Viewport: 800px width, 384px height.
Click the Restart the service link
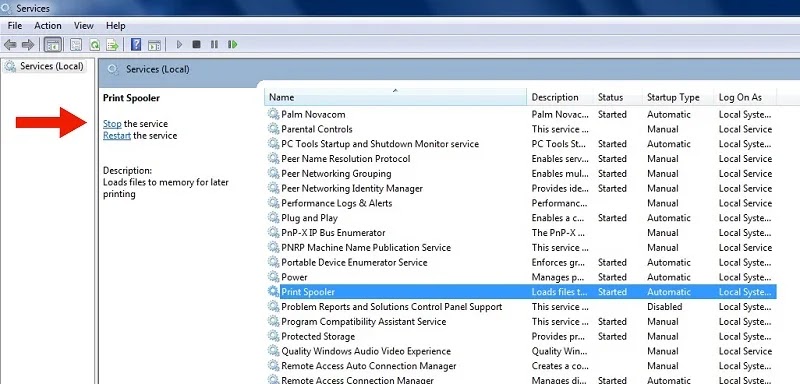[117, 136]
